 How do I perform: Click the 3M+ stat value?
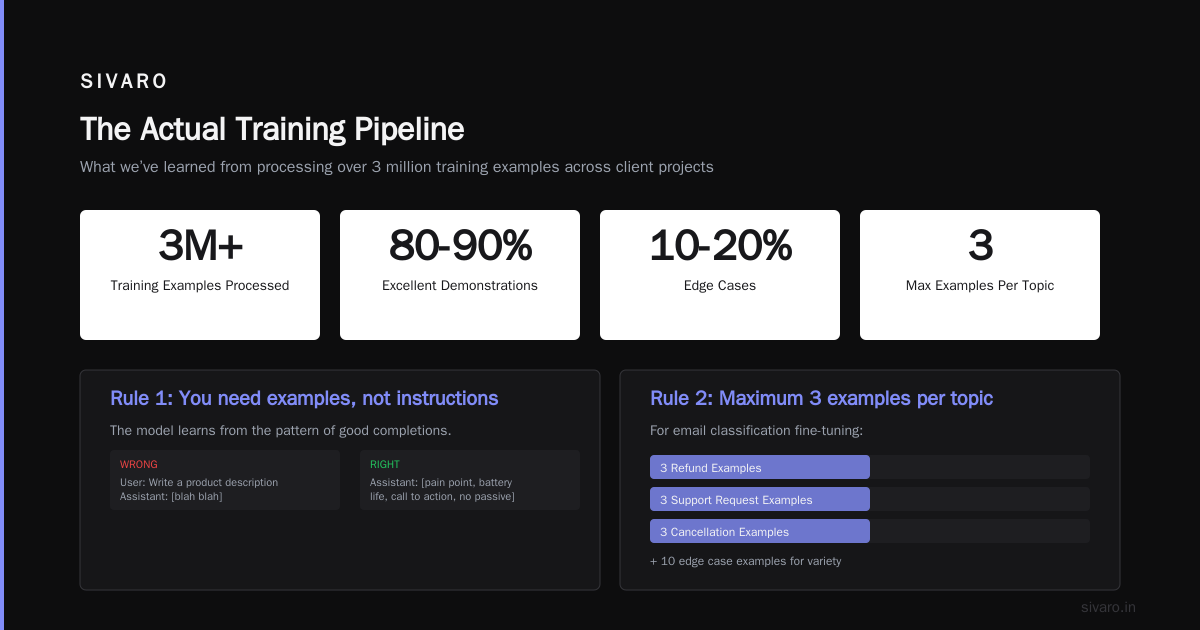click(x=200, y=245)
